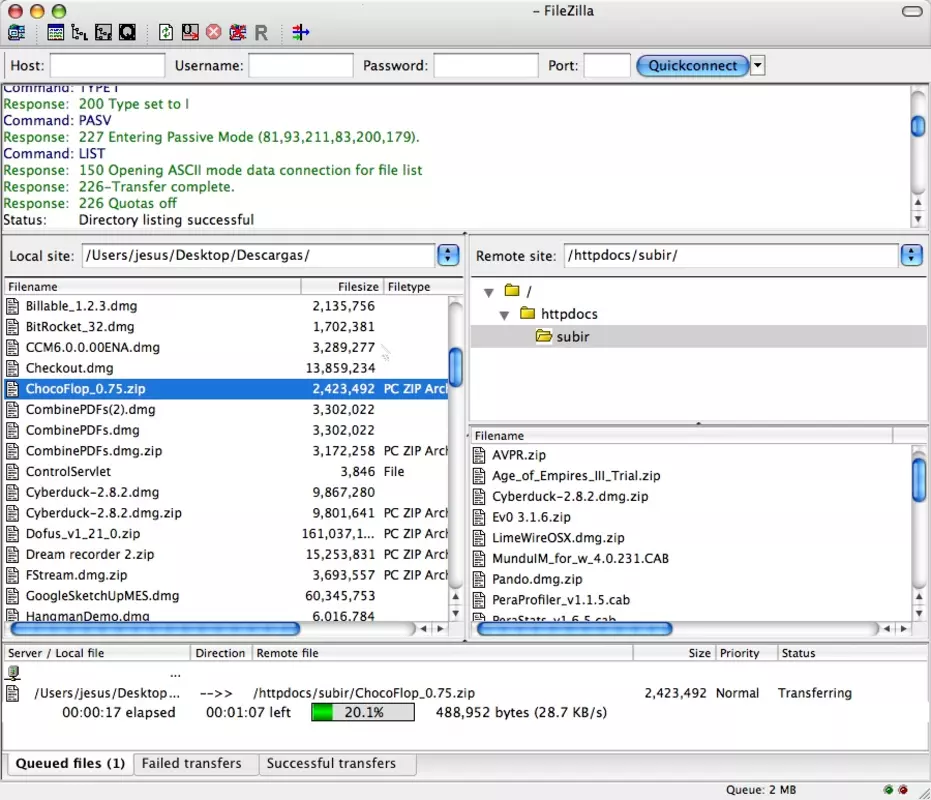Select Ev0 3.1.6.zip in remote list

691,517
